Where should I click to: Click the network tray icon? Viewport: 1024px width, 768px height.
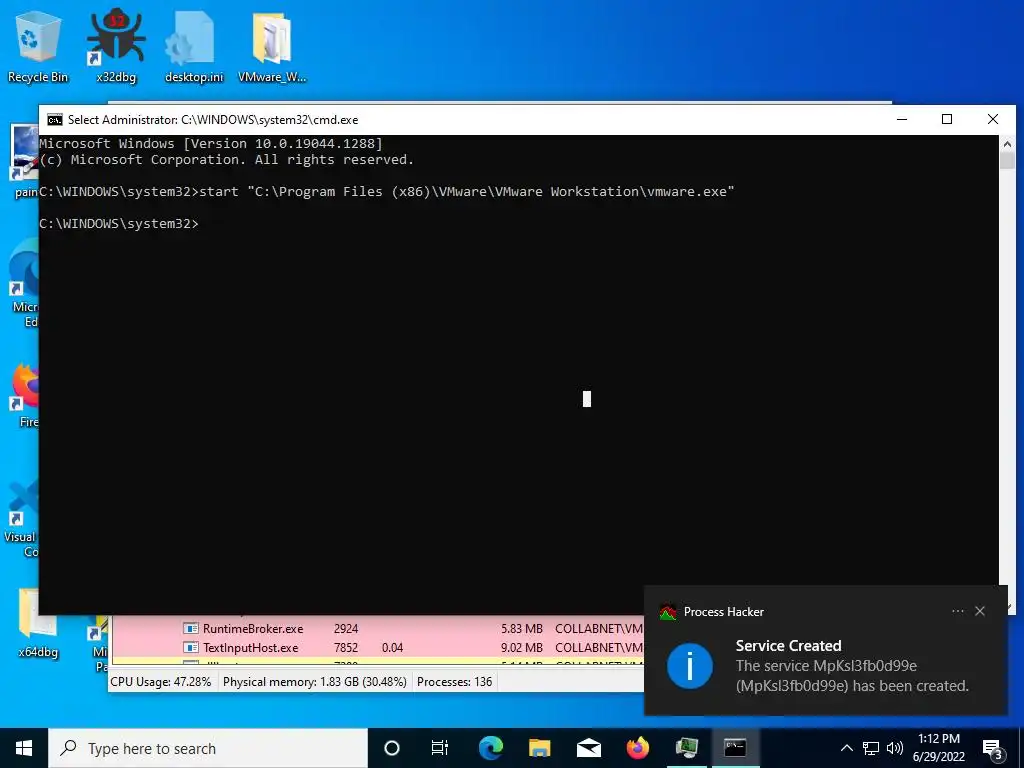pos(871,748)
